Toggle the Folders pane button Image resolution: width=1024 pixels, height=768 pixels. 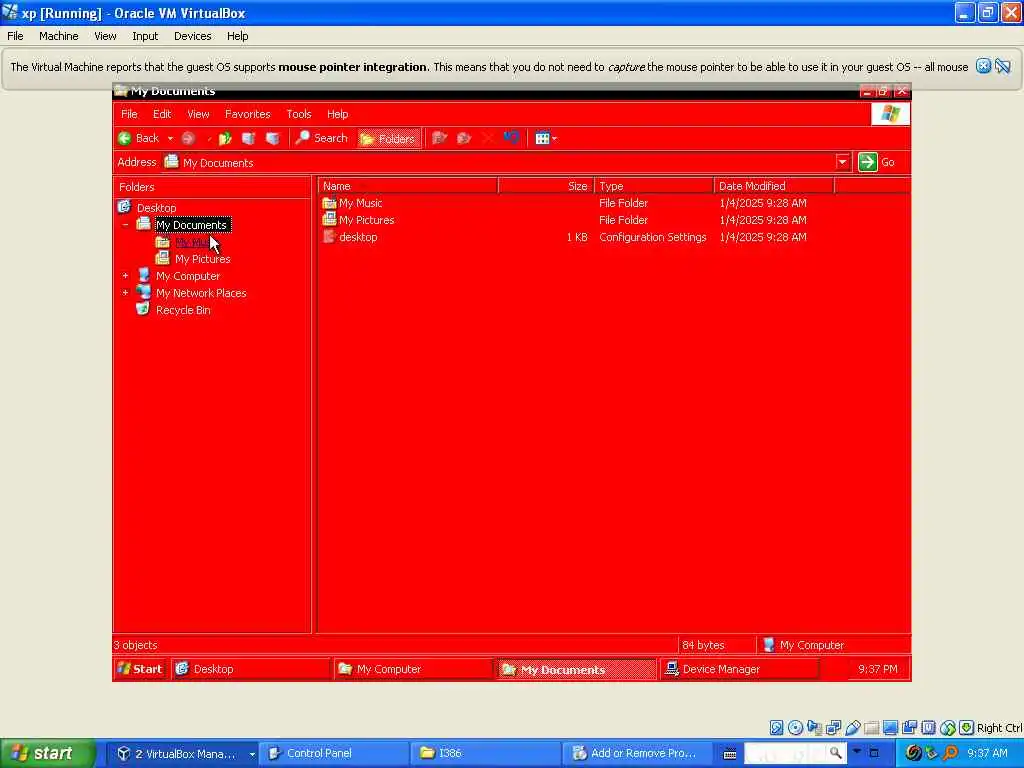tap(388, 138)
